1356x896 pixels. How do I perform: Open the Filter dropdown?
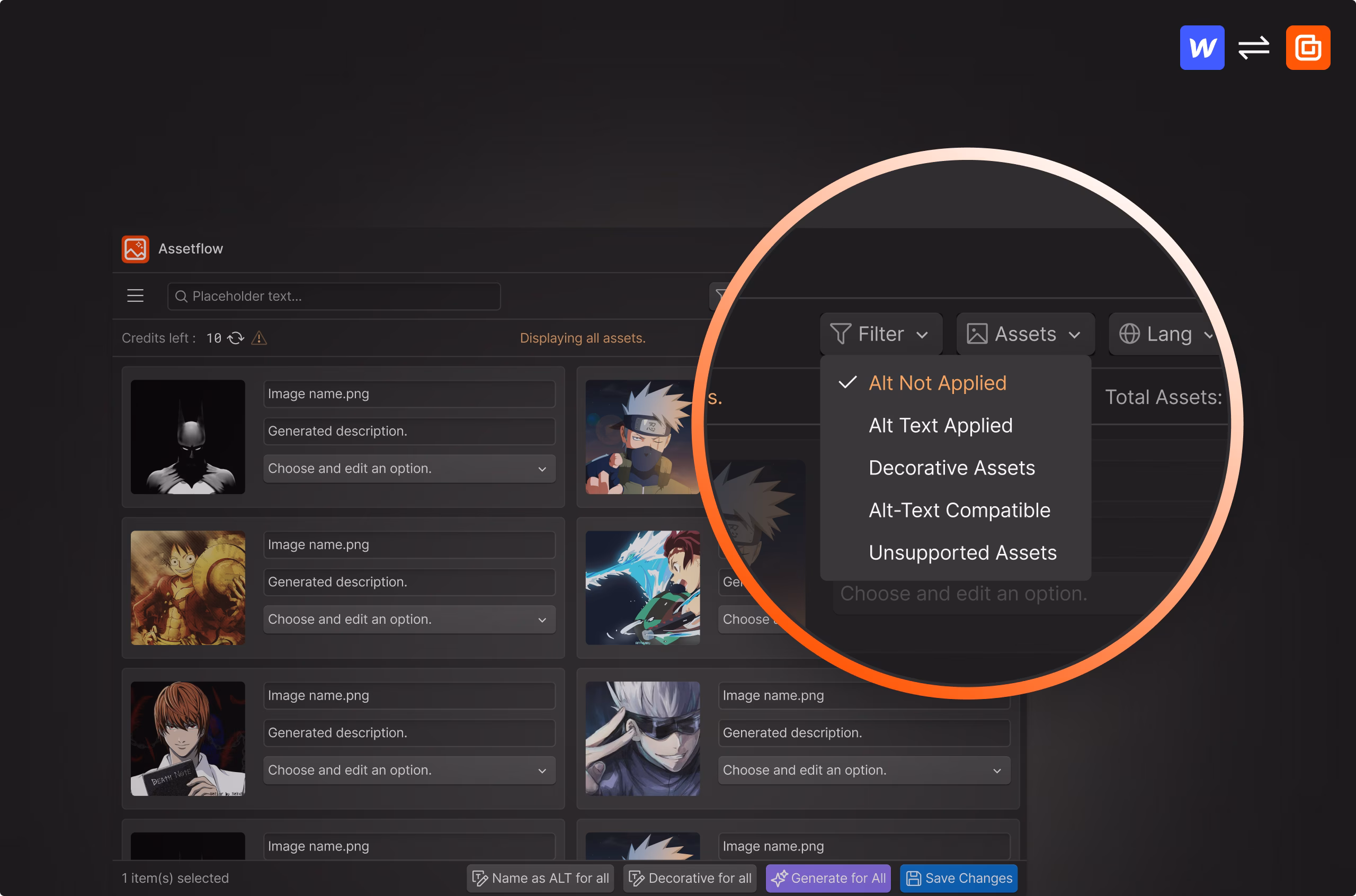pos(880,334)
